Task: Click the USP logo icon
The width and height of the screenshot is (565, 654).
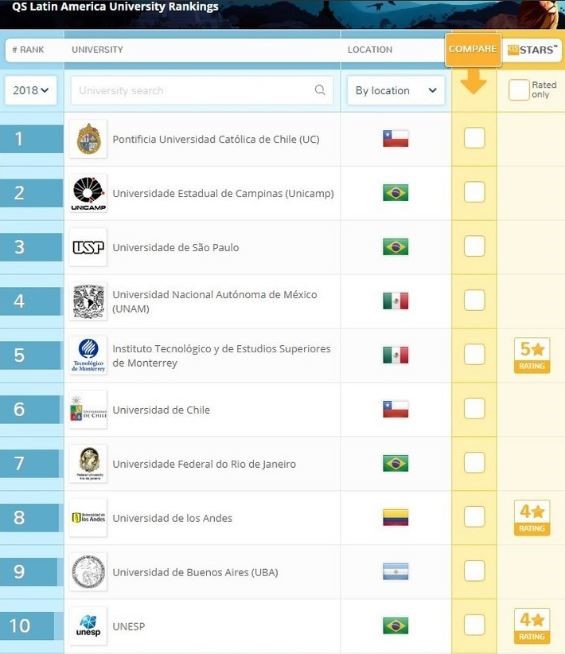Action: (x=88, y=247)
